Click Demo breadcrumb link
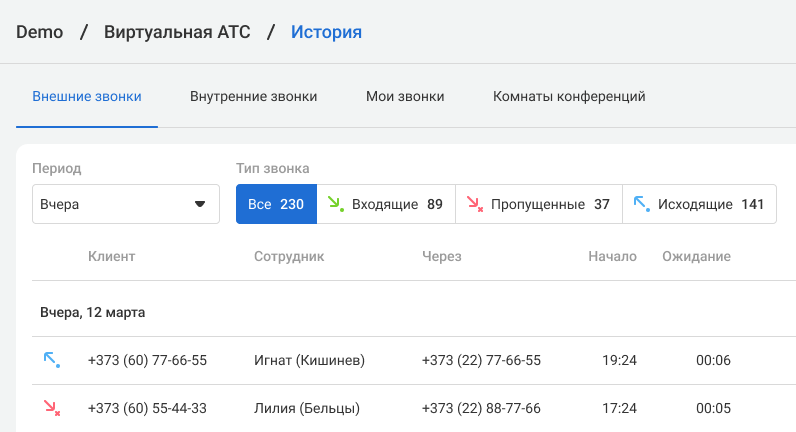The image size is (796, 432). [40, 32]
